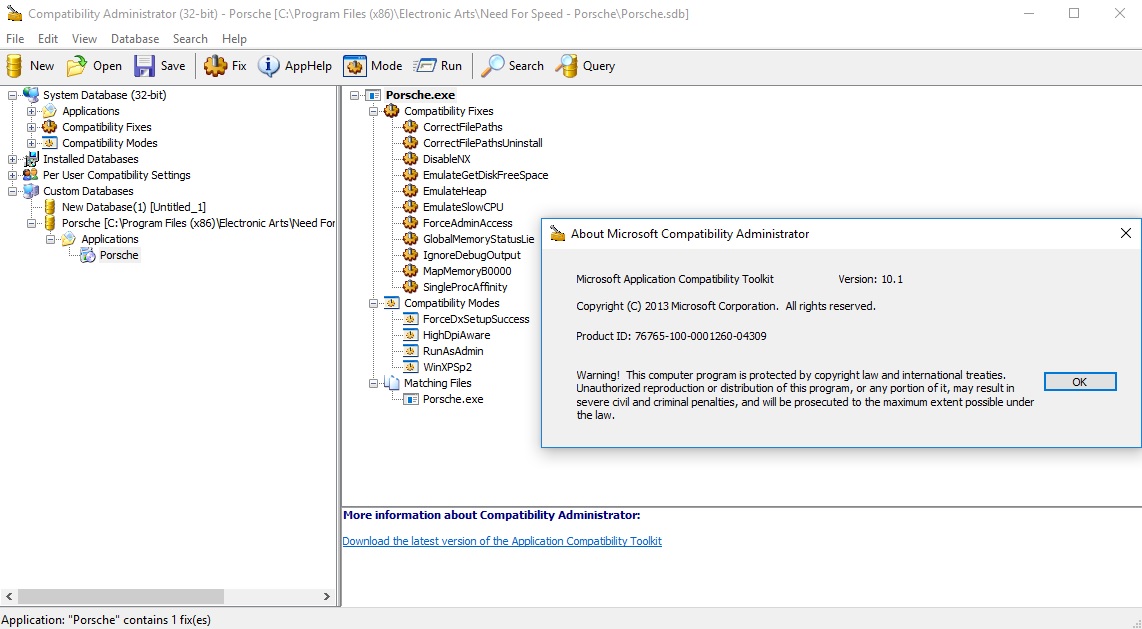Screen dimensions: 1142x629
Task: Click the Save floppy disk icon
Action: pos(144,66)
